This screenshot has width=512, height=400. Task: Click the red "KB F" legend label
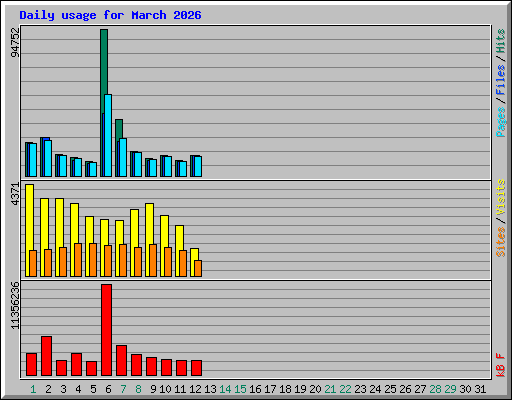[x=501, y=365]
